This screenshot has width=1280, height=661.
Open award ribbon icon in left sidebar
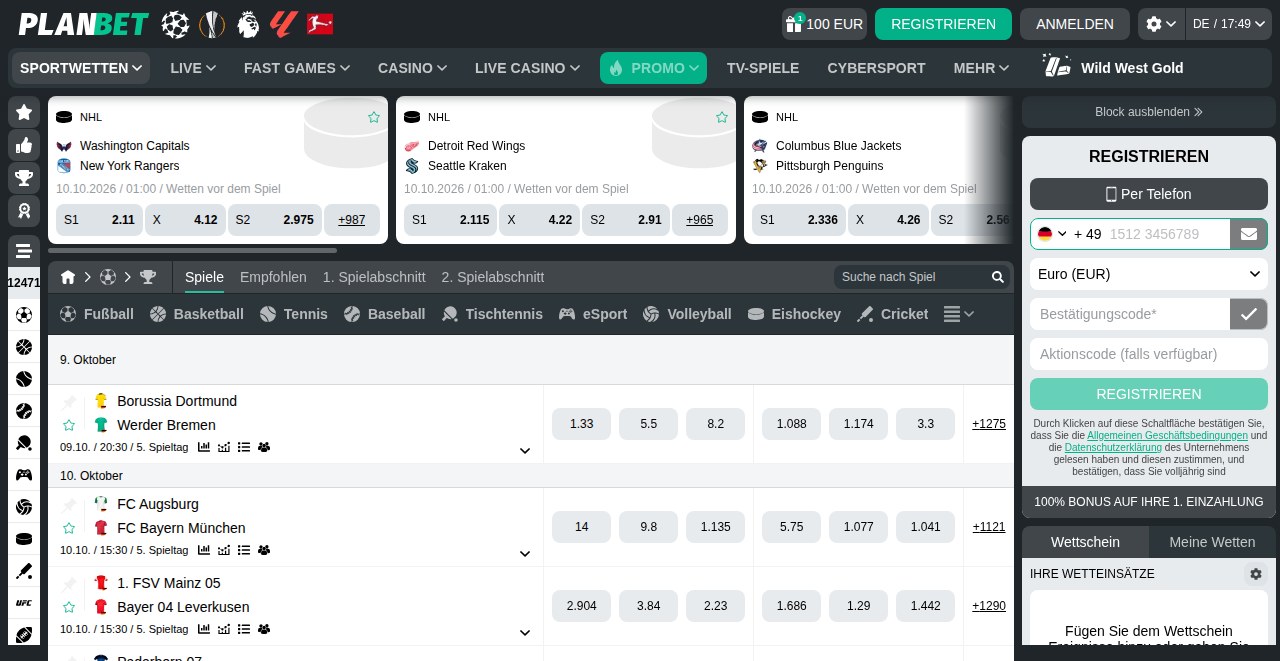point(24,210)
